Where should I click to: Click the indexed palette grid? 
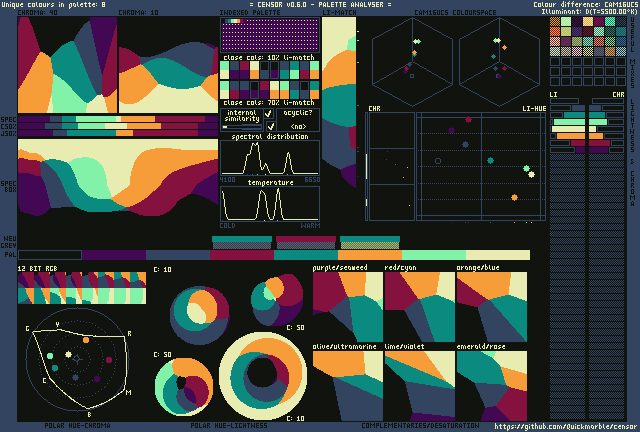pos(269,36)
